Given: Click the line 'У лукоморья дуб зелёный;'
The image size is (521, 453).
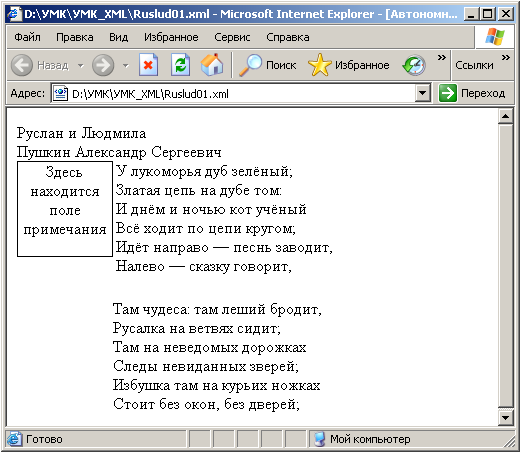Looking at the screenshot, I should tap(204, 171).
